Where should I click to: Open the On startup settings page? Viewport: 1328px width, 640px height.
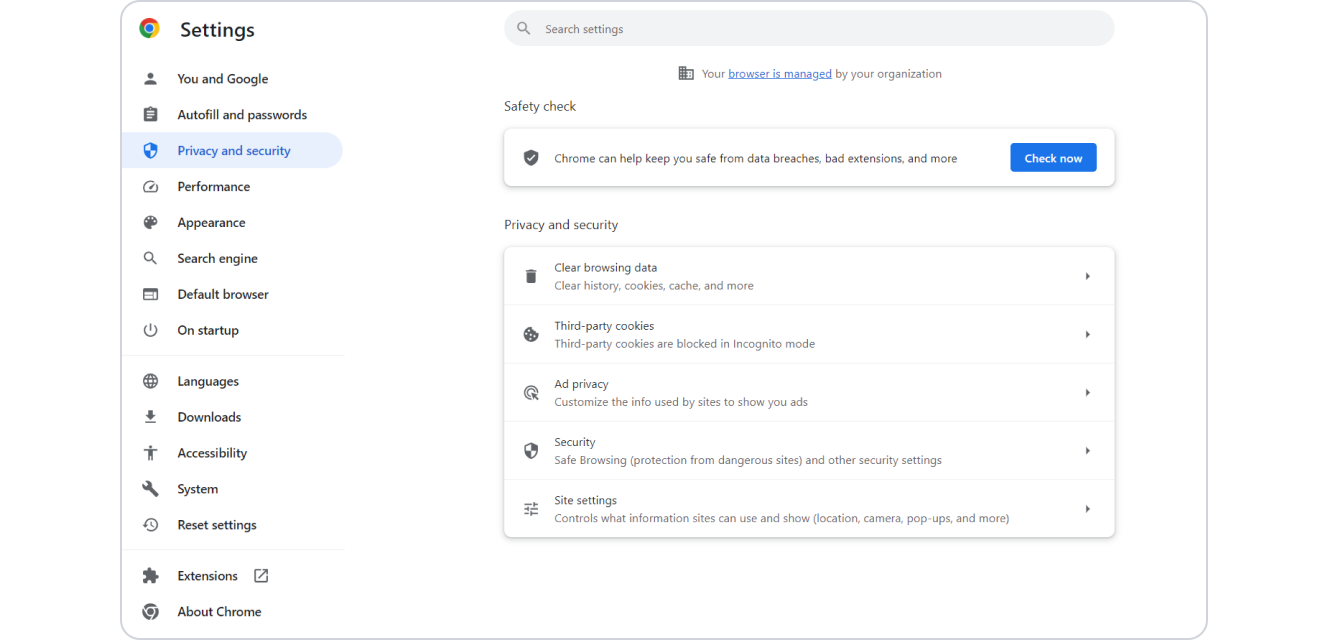tap(207, 330)
